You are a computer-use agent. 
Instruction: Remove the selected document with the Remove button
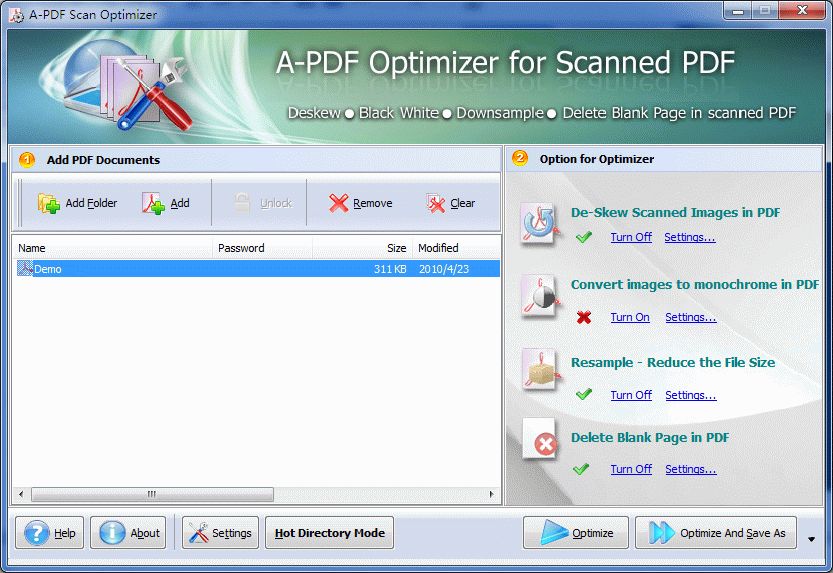point(360,203)
